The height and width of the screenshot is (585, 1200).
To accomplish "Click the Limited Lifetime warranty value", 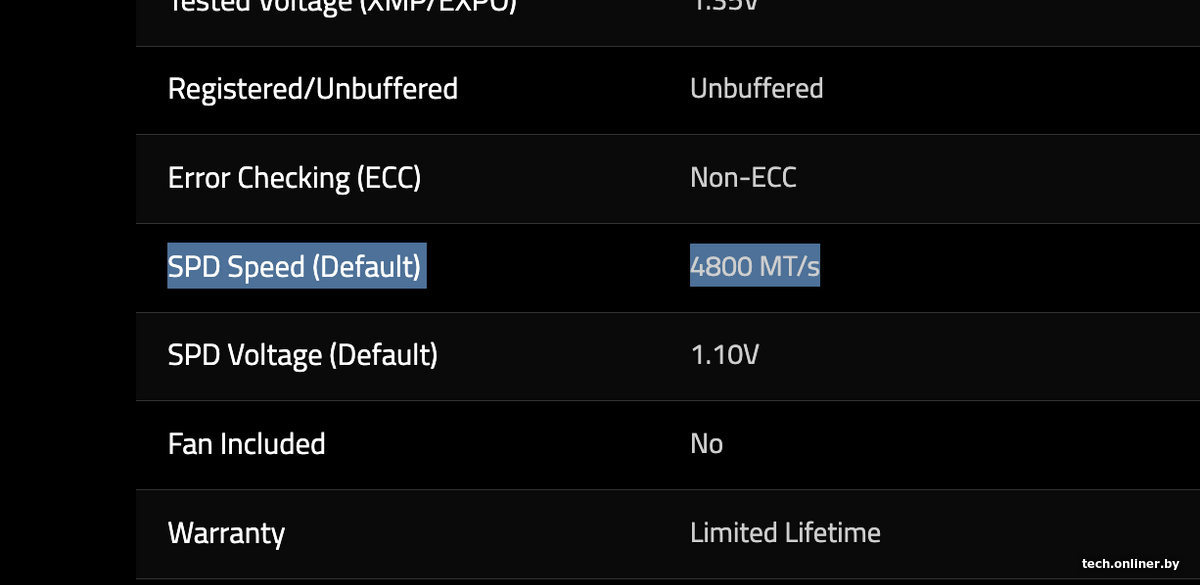I will pos(785,533).
